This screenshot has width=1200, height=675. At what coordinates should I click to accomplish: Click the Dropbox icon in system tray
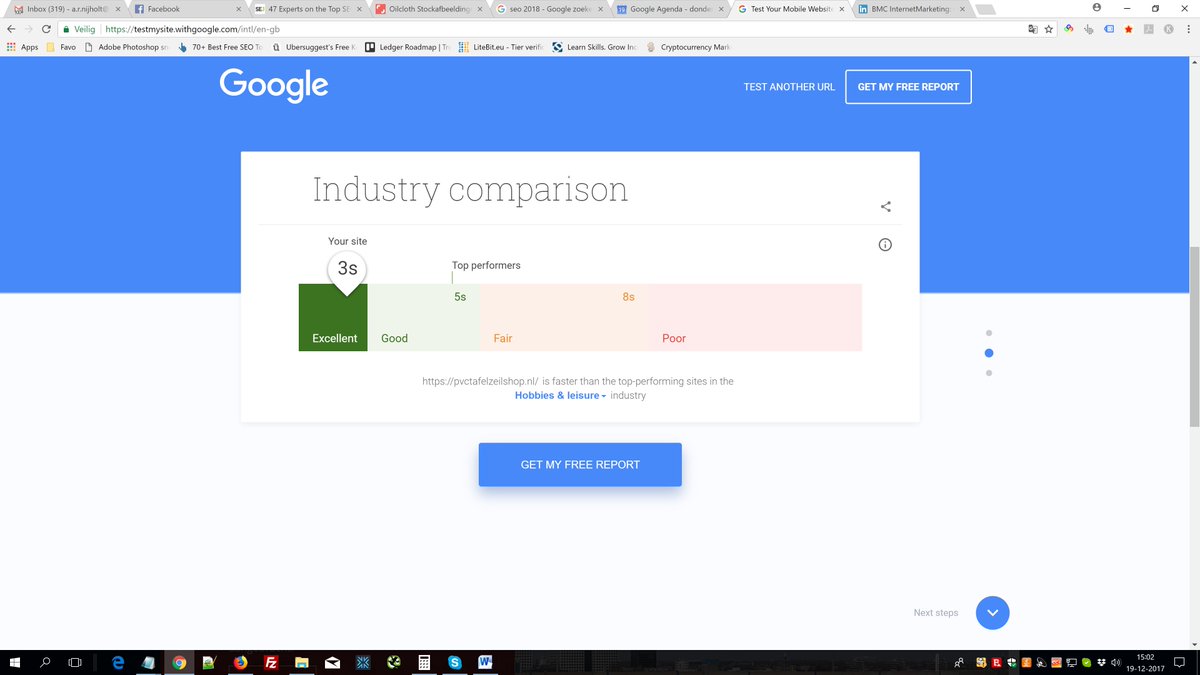pyautogui.click(x=1101, y=662)
